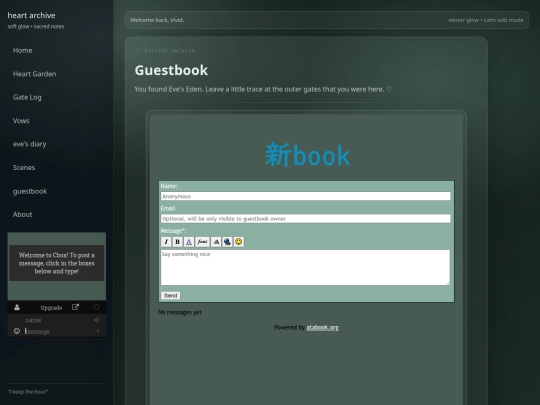Click the 新book logo
The height and width of the screenshot is (405, 540).
(307, 155)
